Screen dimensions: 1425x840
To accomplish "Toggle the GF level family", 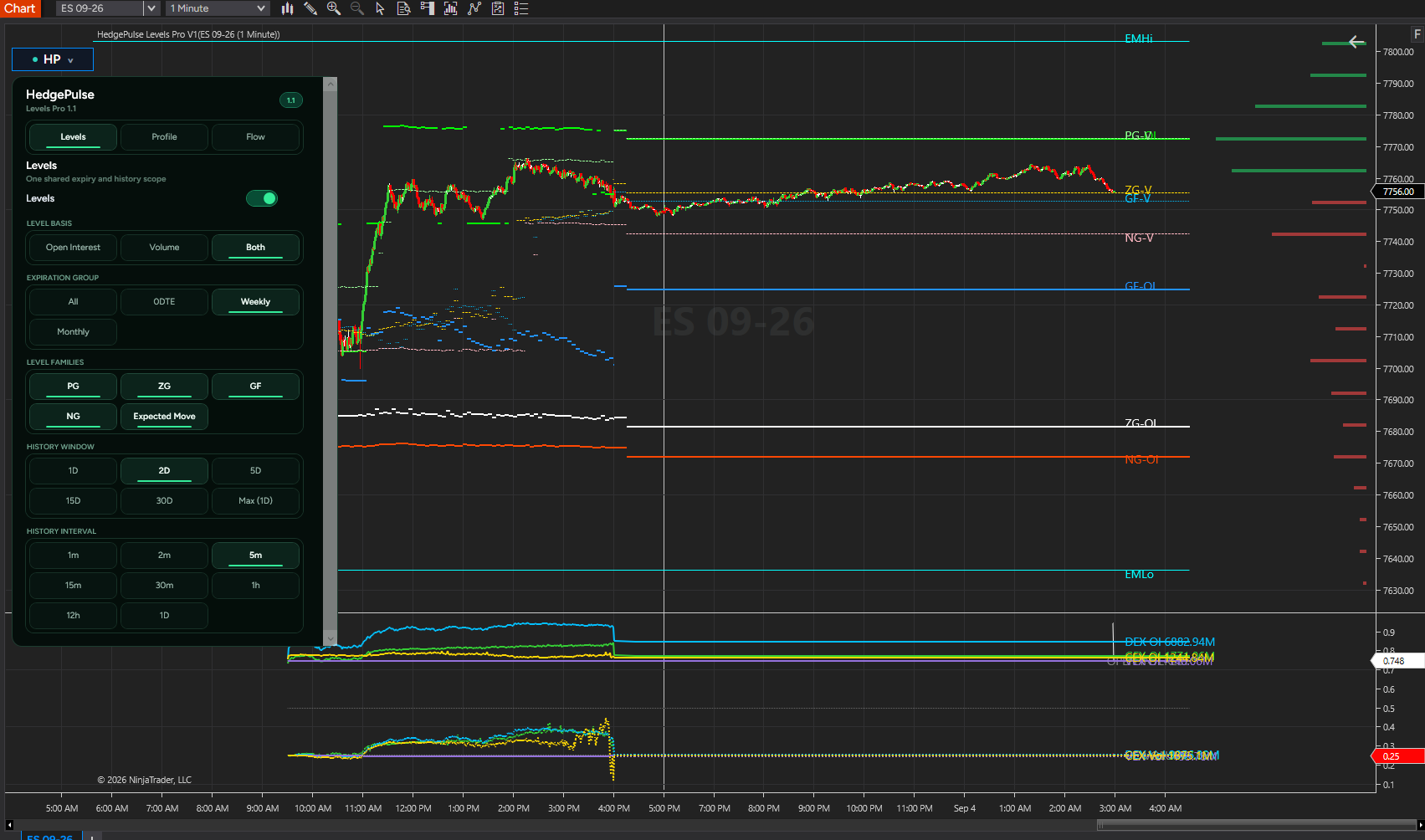I will [255, 387].
